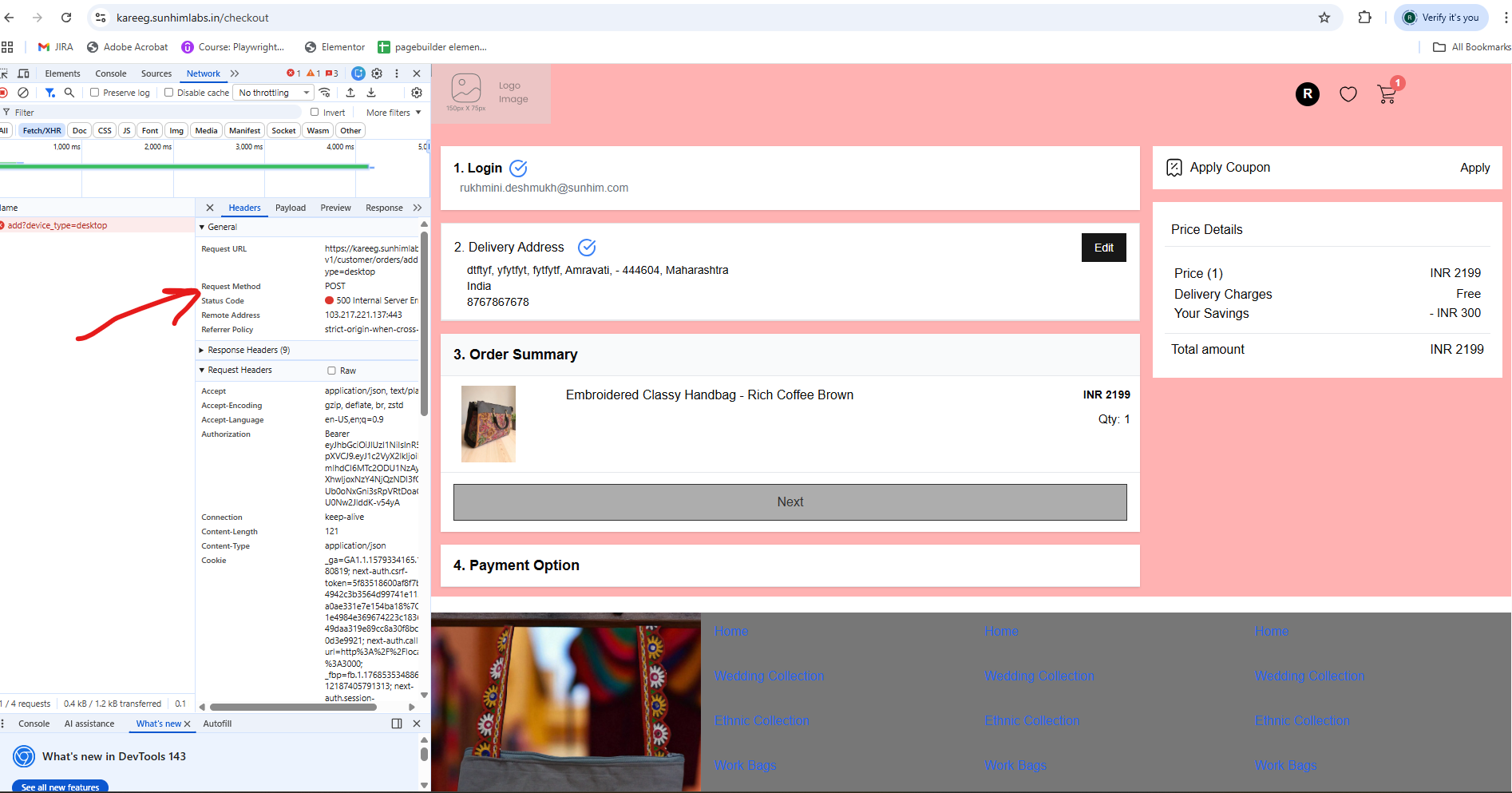Screen dimensions: 1512x793
Task: Click the R profile avatar
Action: click(x=1308, y=94)
